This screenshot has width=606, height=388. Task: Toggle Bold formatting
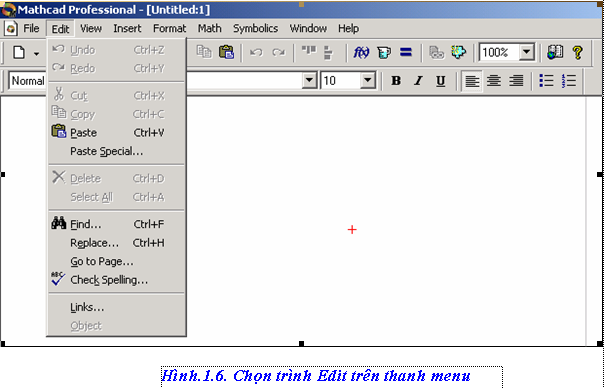pos(396,81)
